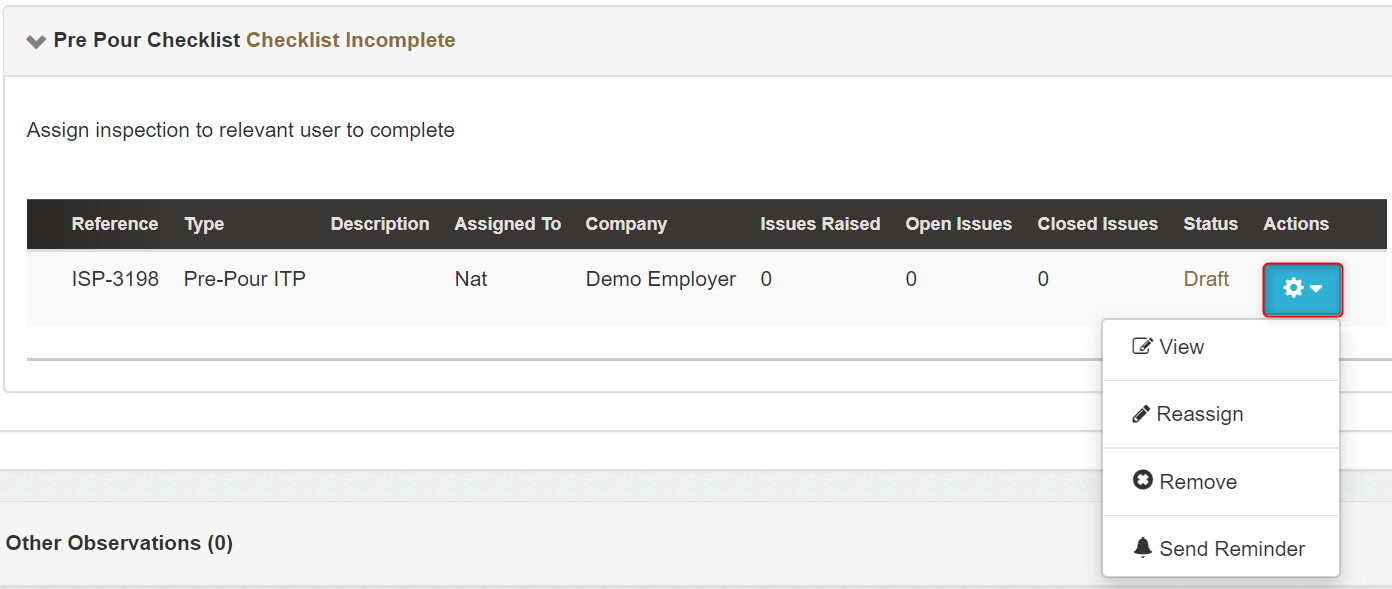Click the Assigned To column header

tap(507, 224)
